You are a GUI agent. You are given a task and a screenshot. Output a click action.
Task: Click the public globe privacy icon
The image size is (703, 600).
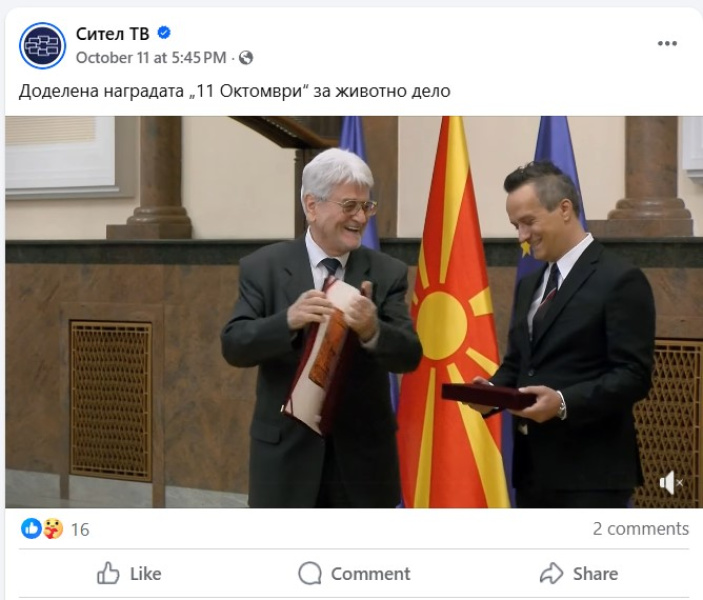(x=246, y=58)
